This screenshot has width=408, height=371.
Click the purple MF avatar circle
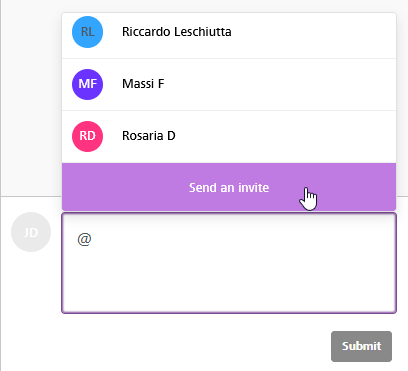coord(87,84)
